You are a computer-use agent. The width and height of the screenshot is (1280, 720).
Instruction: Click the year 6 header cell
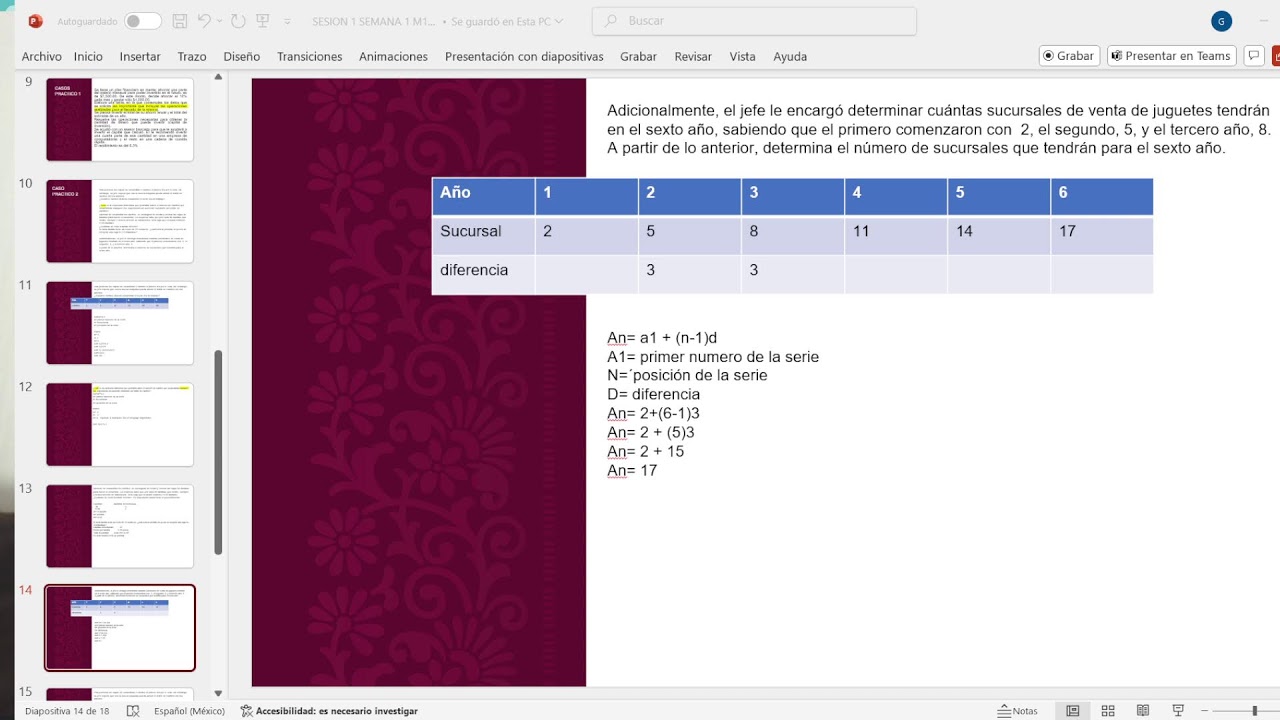pos(1102,197)
